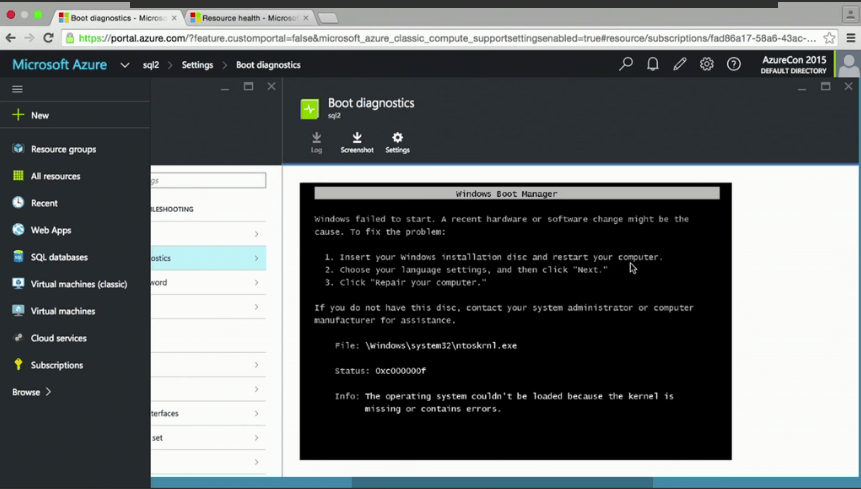The width and height of the screenshot is (861, 489).
Task: Click the macOS red close button
Action: [10, 15]
